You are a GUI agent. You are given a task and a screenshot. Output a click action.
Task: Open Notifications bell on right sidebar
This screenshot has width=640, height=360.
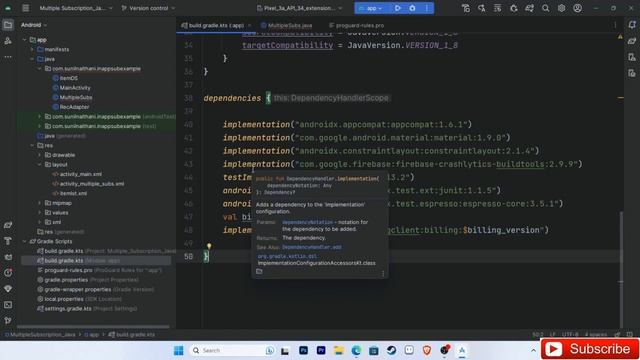tap(632, 25)
